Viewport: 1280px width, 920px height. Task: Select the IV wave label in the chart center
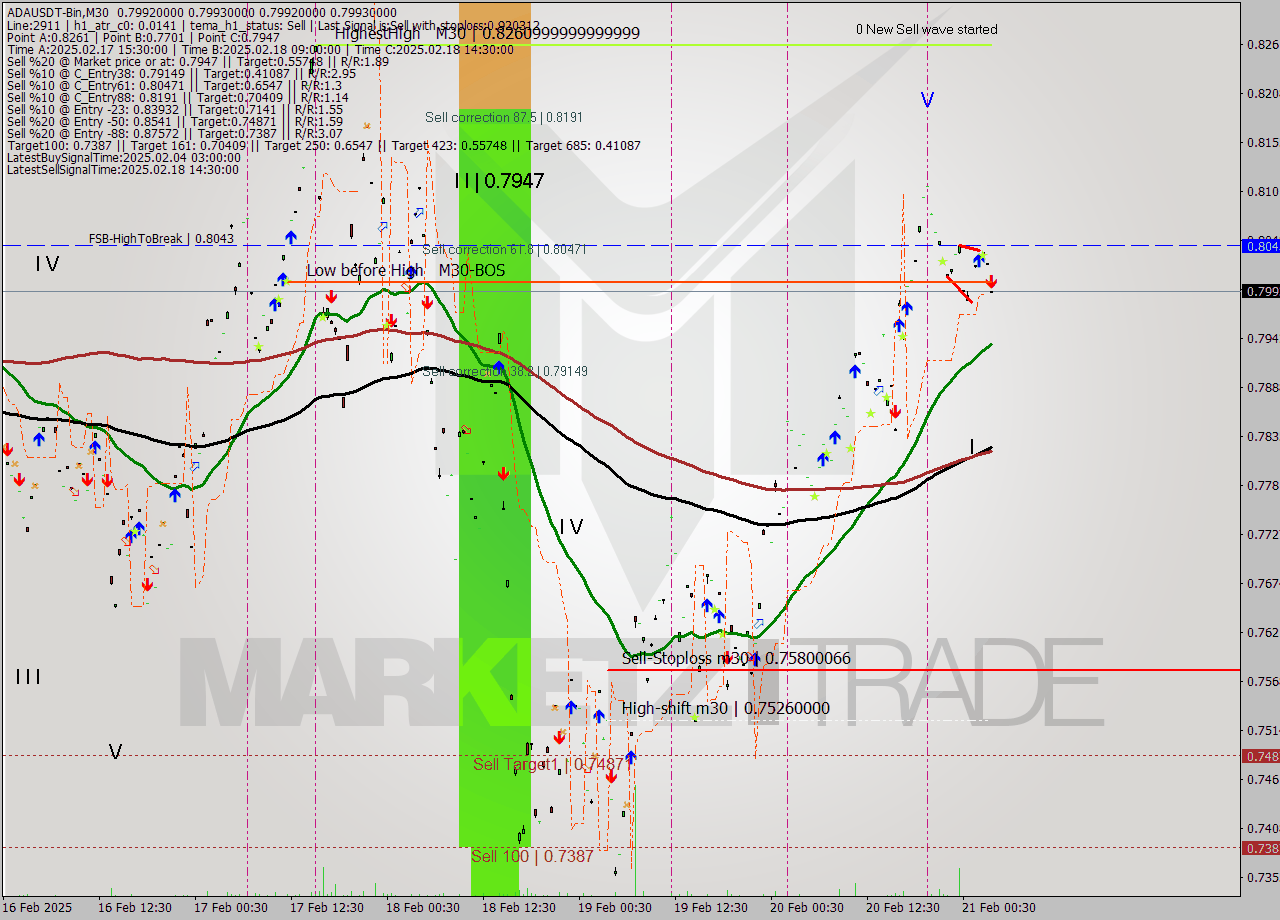coord(571,527)
